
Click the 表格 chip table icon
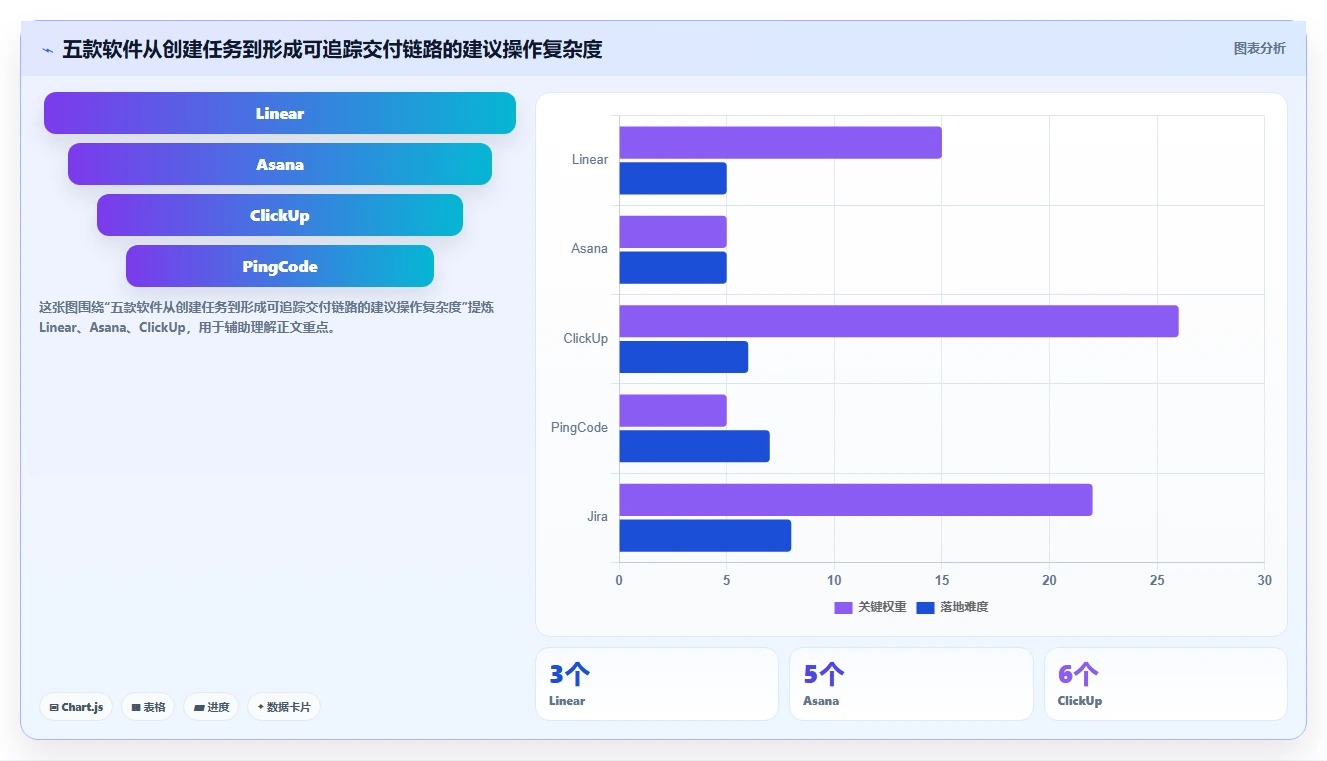click(x=136, y=707)
